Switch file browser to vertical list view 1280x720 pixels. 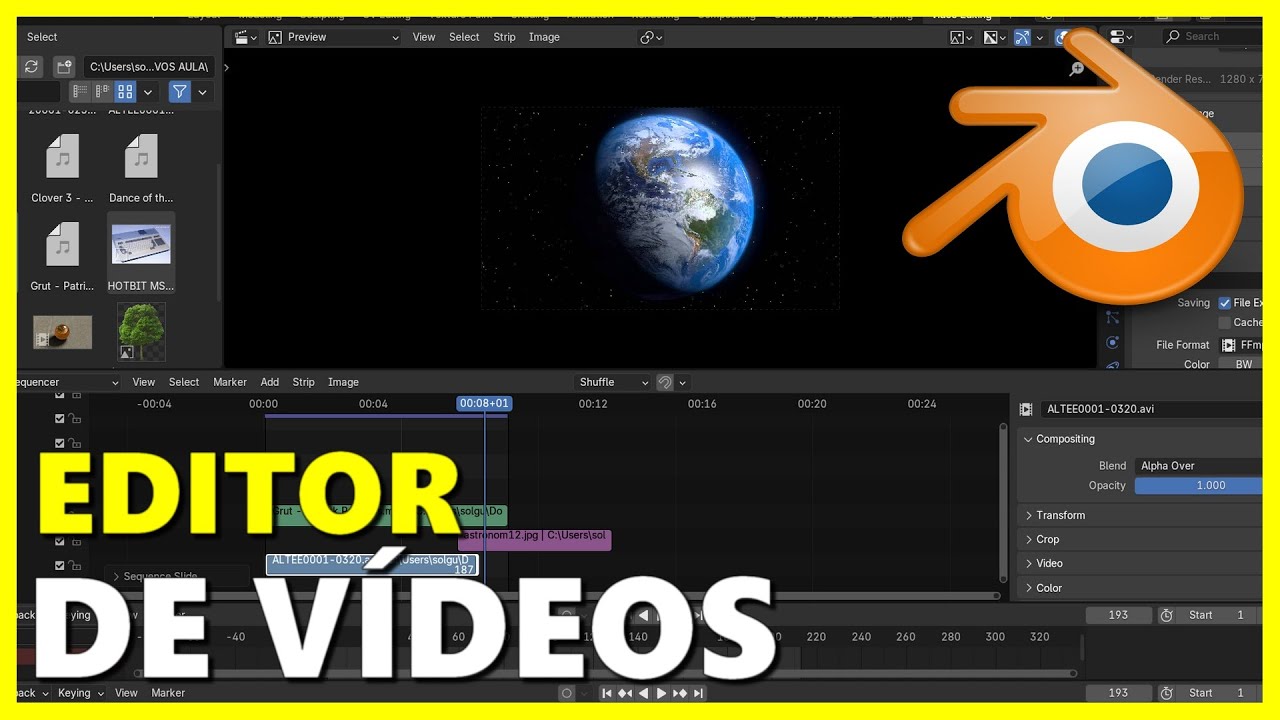point(81,92)
